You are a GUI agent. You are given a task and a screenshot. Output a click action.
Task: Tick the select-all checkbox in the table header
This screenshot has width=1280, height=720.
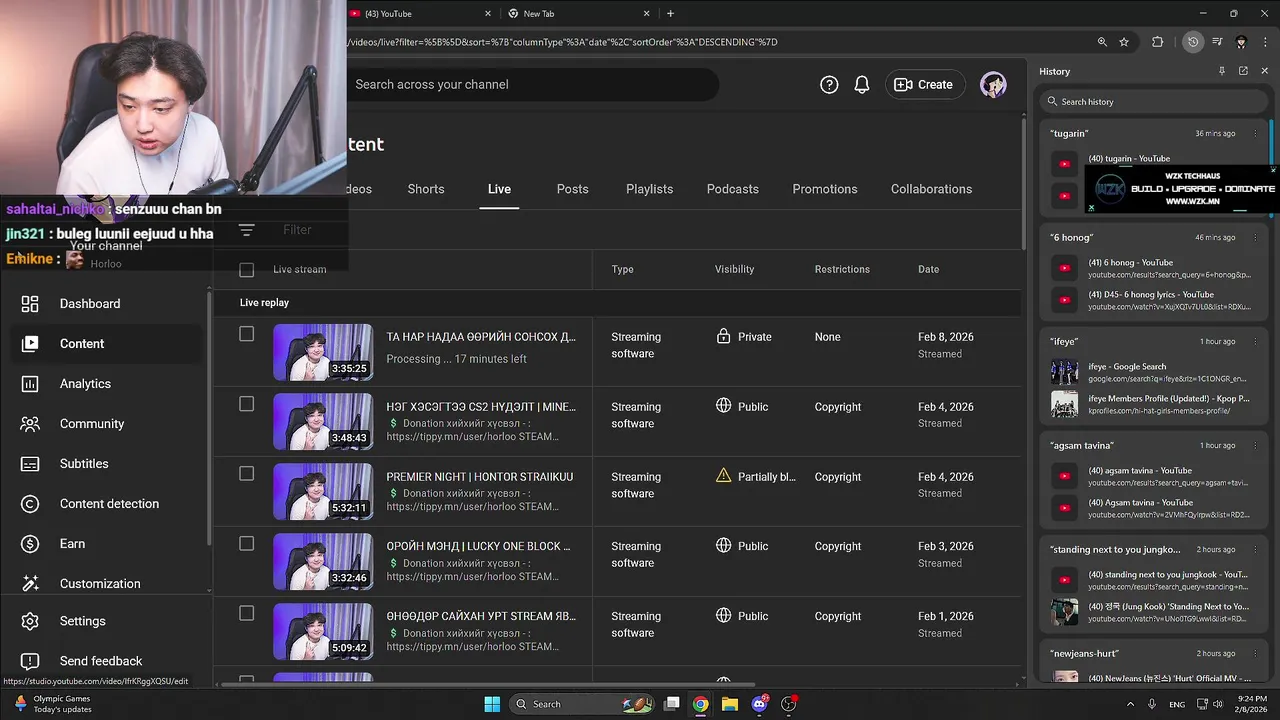click(247, 269)
